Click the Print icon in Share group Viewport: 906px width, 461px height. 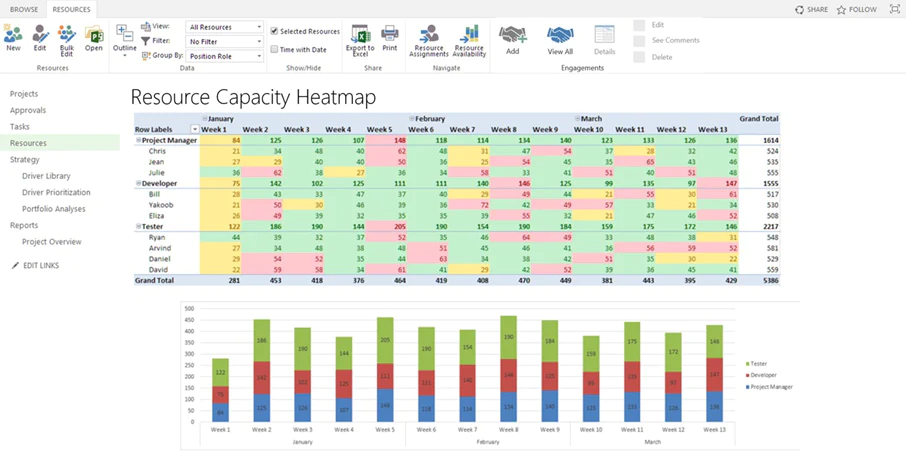390,34
